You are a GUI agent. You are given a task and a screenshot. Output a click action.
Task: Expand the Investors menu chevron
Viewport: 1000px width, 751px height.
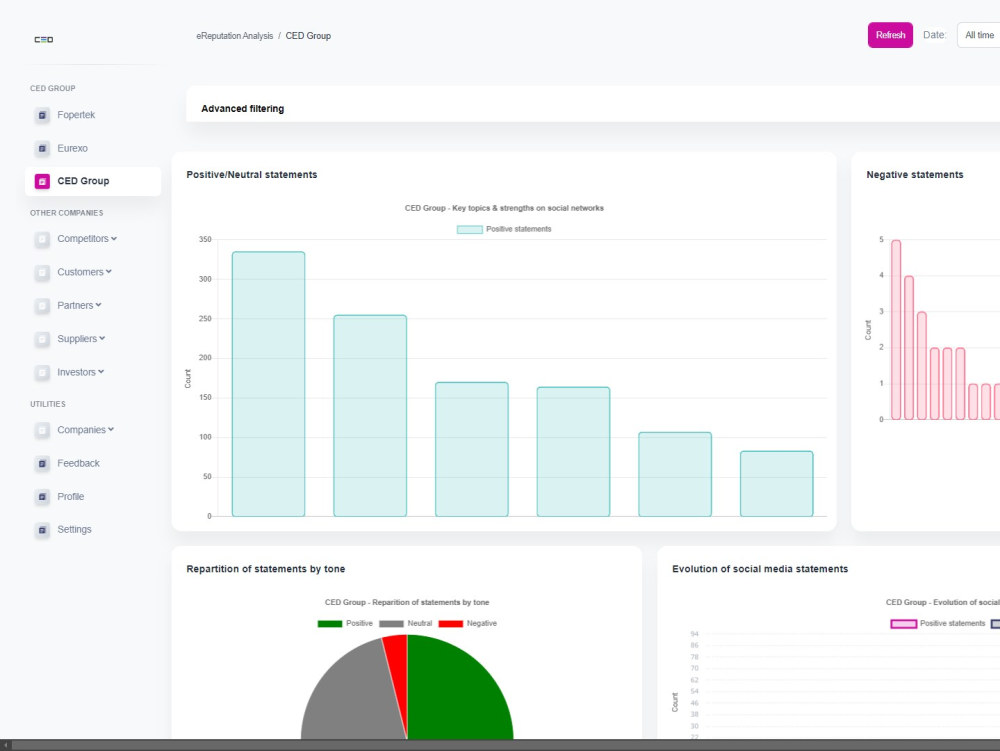click(101, 372)
